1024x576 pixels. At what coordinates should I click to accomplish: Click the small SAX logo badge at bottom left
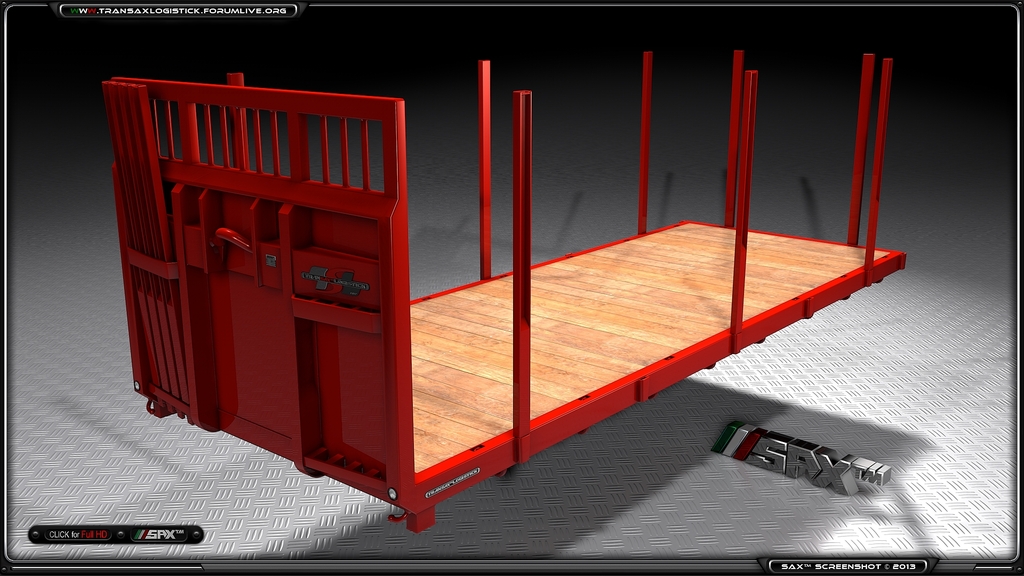click(160, 535)
